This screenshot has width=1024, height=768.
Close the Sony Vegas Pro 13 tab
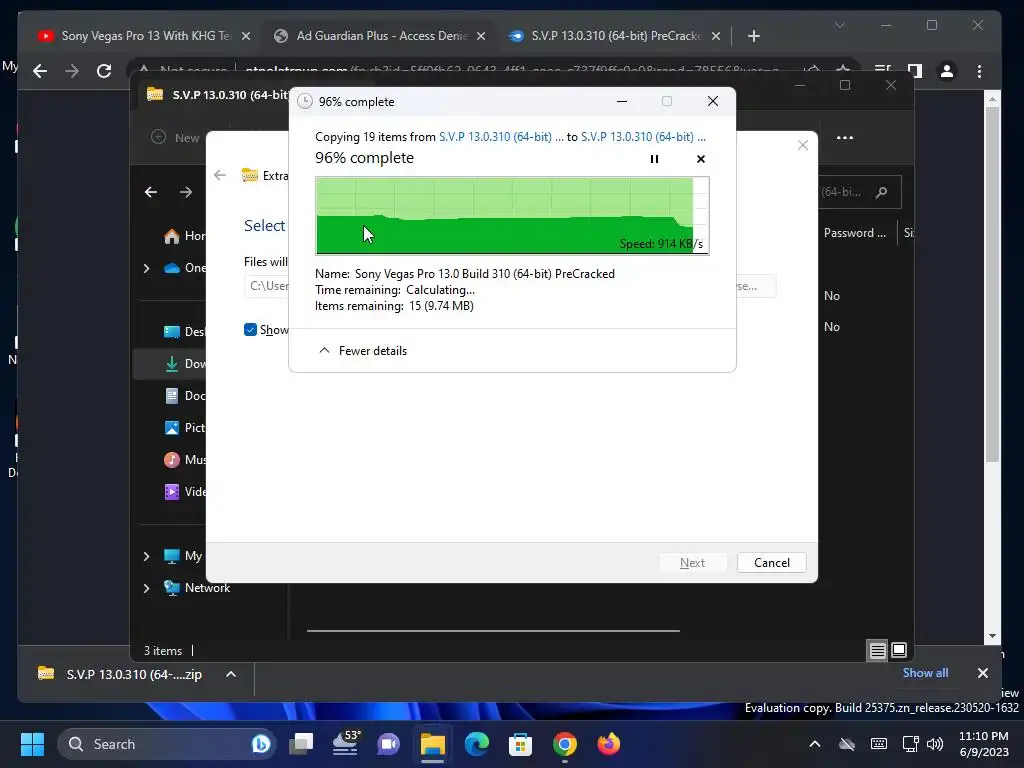(x=246, y=36)
